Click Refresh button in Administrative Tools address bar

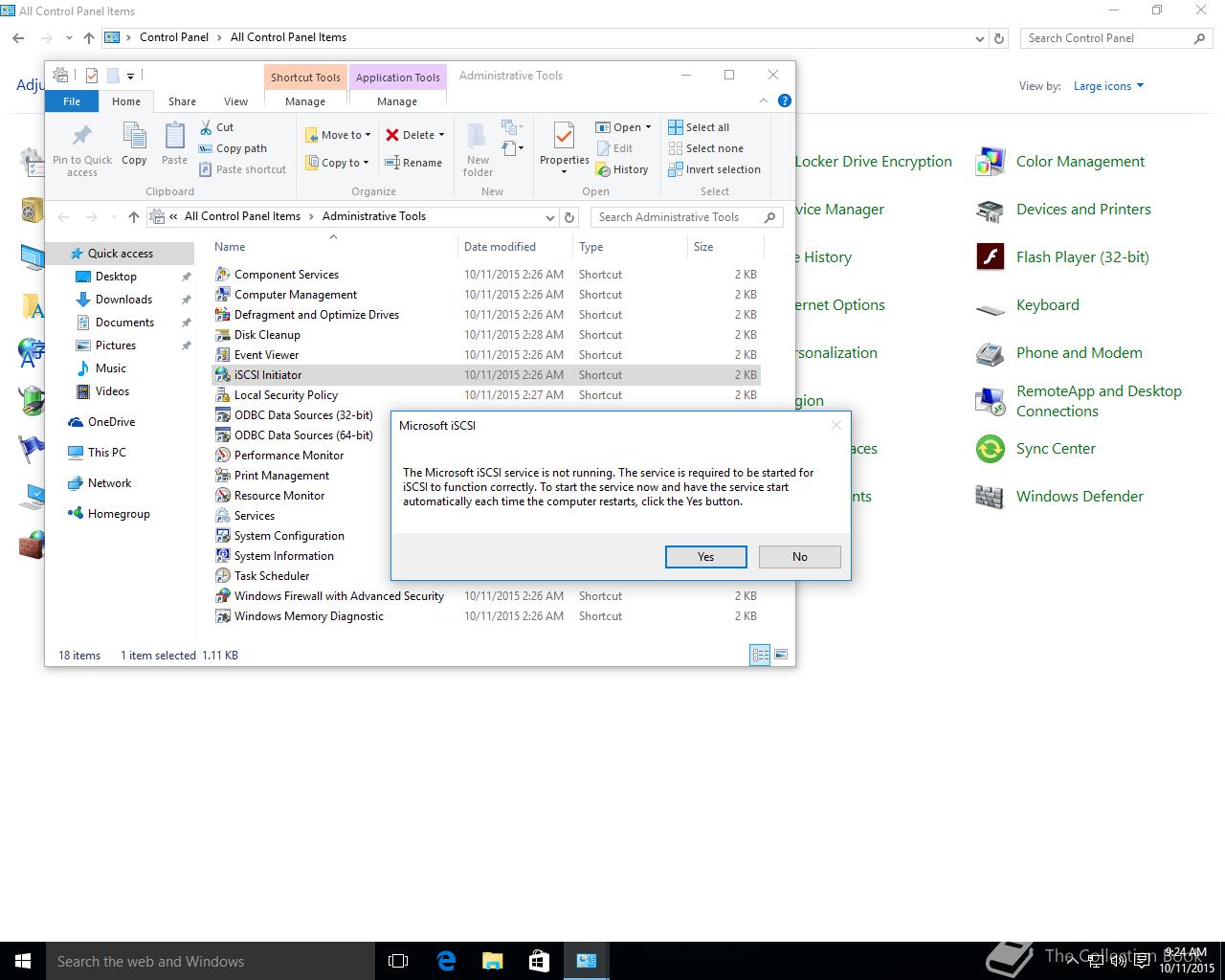click(x=569, y=217)
